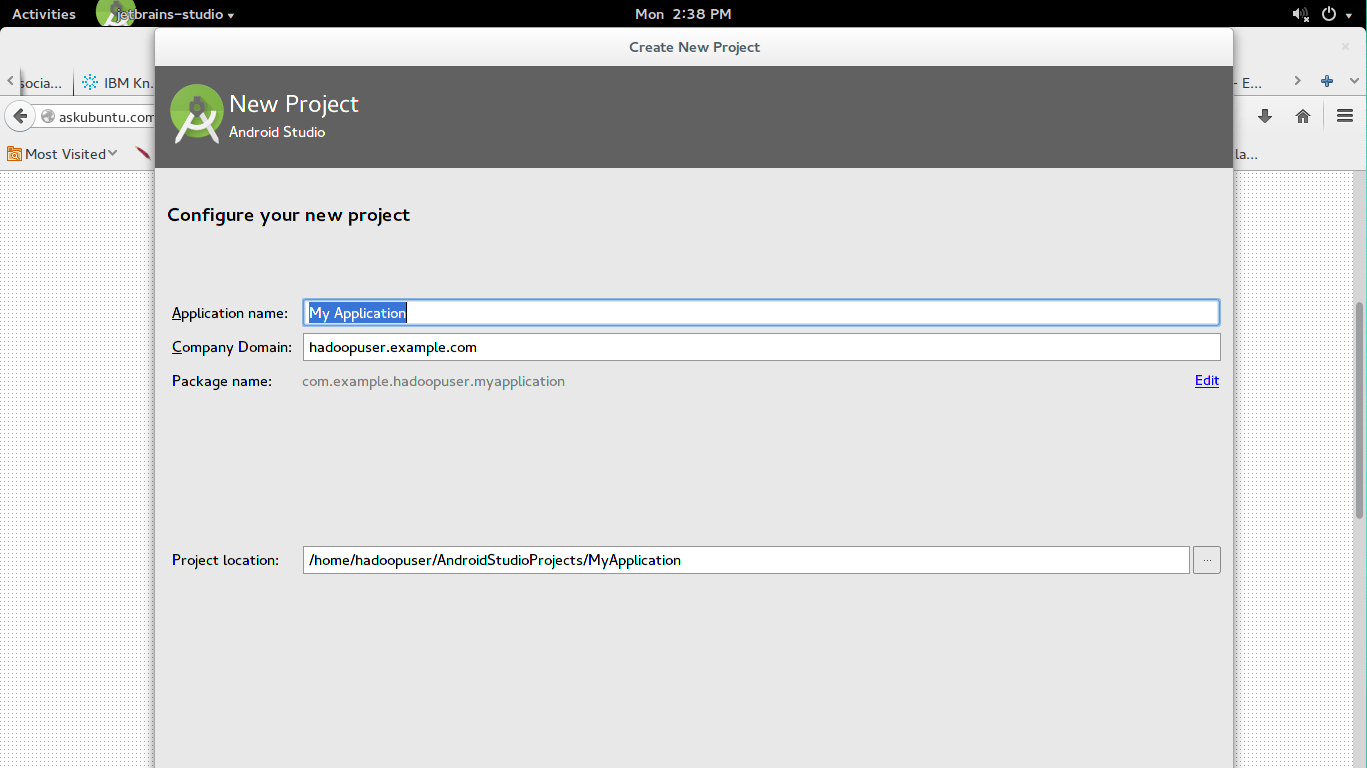
Task: Switch to the IBM Kn... browser tab
Action: 115,83
